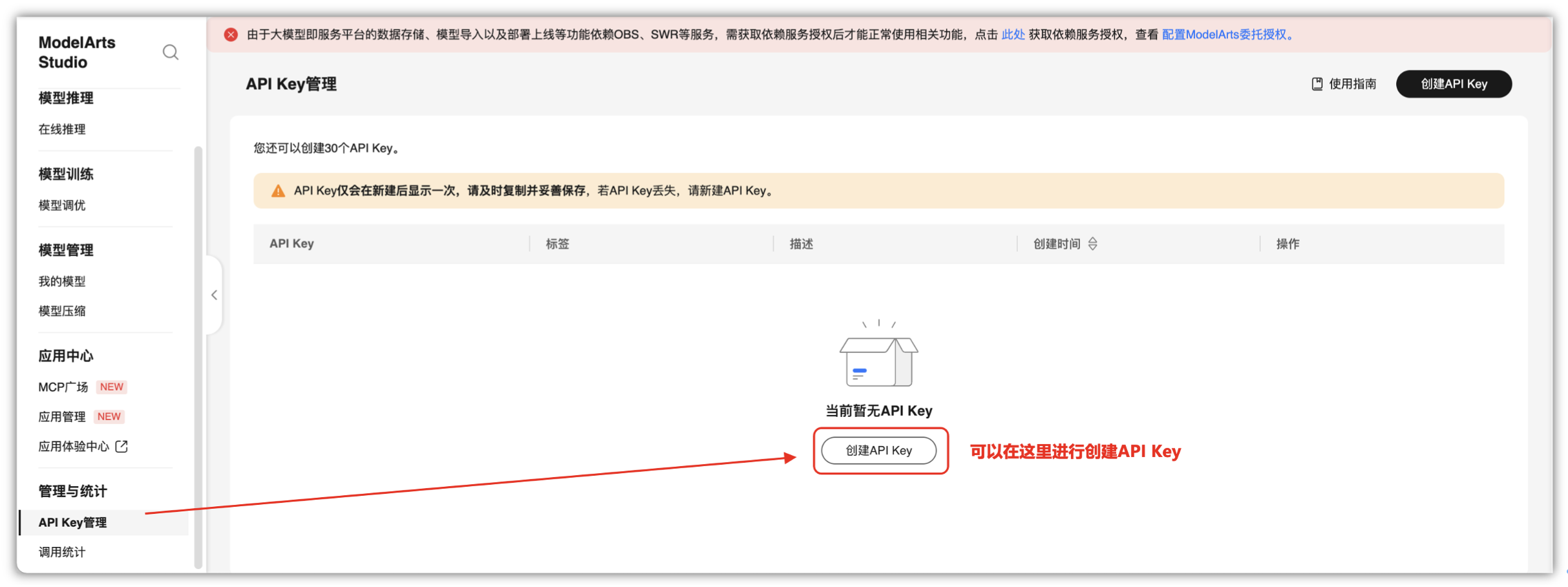
Task: Click the 操作 column header
Action: 1287,244
